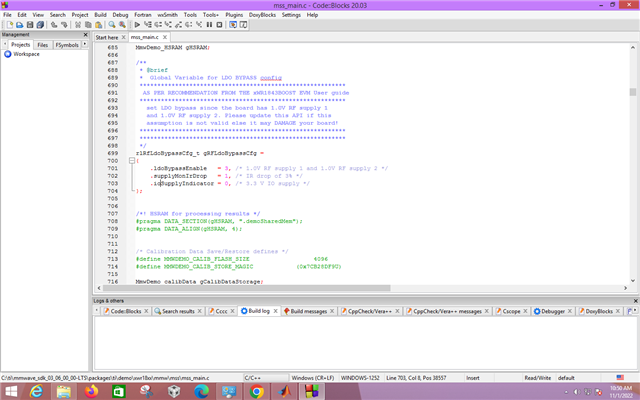Select the Workspace tree item
The width and height of the screenshot is (640, 400).
[x=26, y=54]
